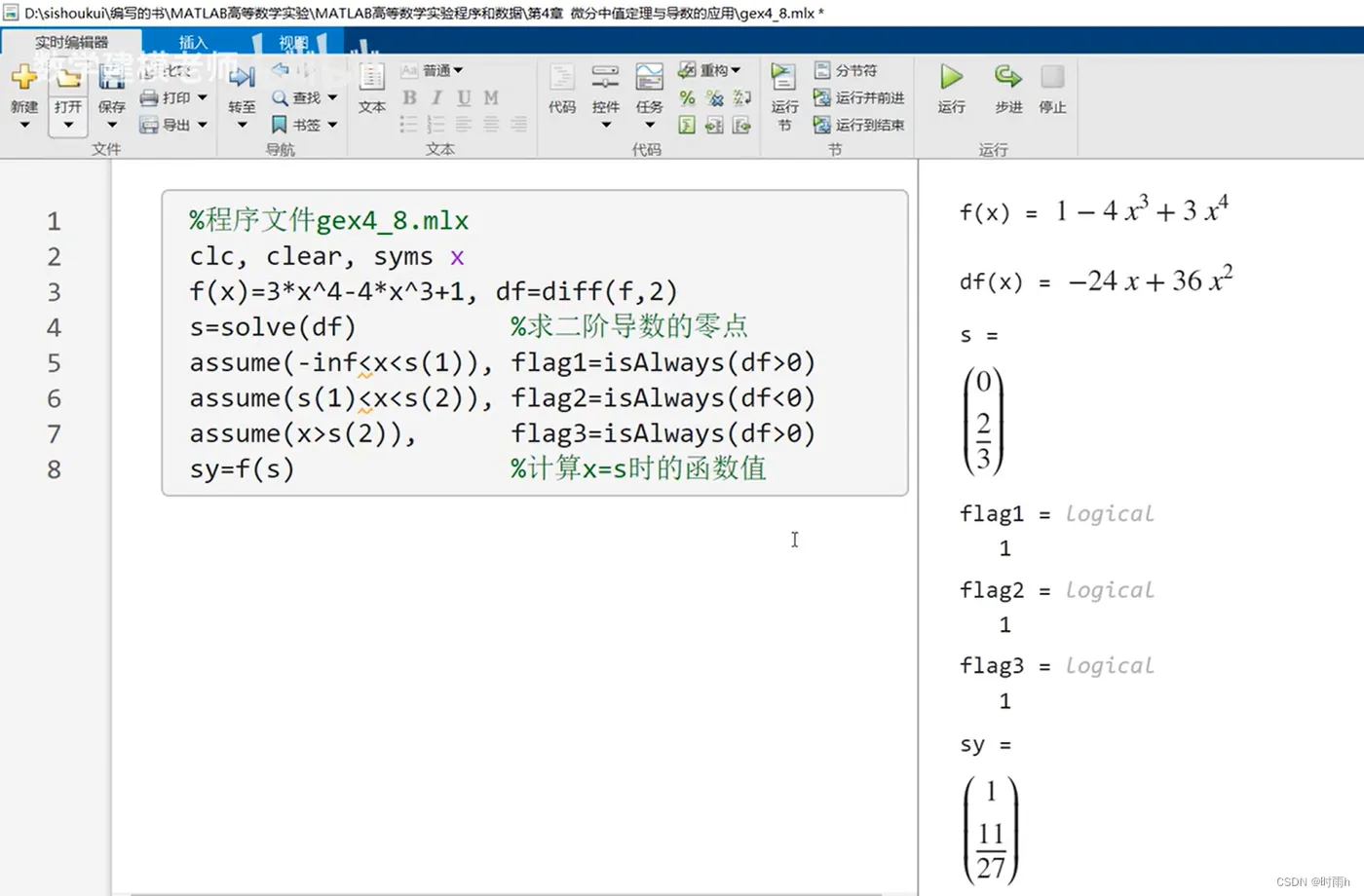Image resolution: width=1364 pixels, height=896 pixels.
Task: Expand the Find (查找) dropdown arrow
Action: [x=332, y=98]
